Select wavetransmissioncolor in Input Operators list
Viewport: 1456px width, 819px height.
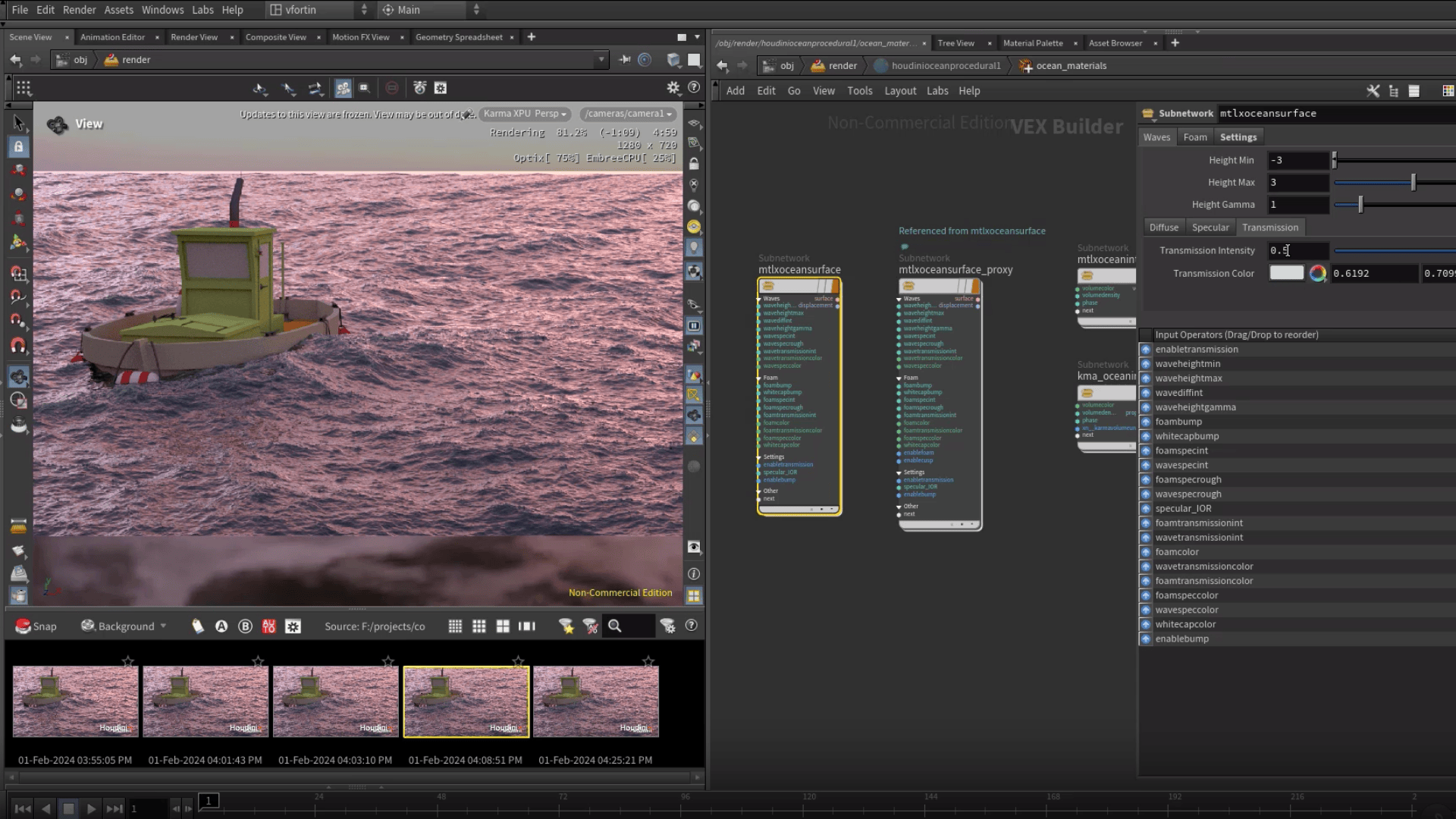(x=1203, y=566)
